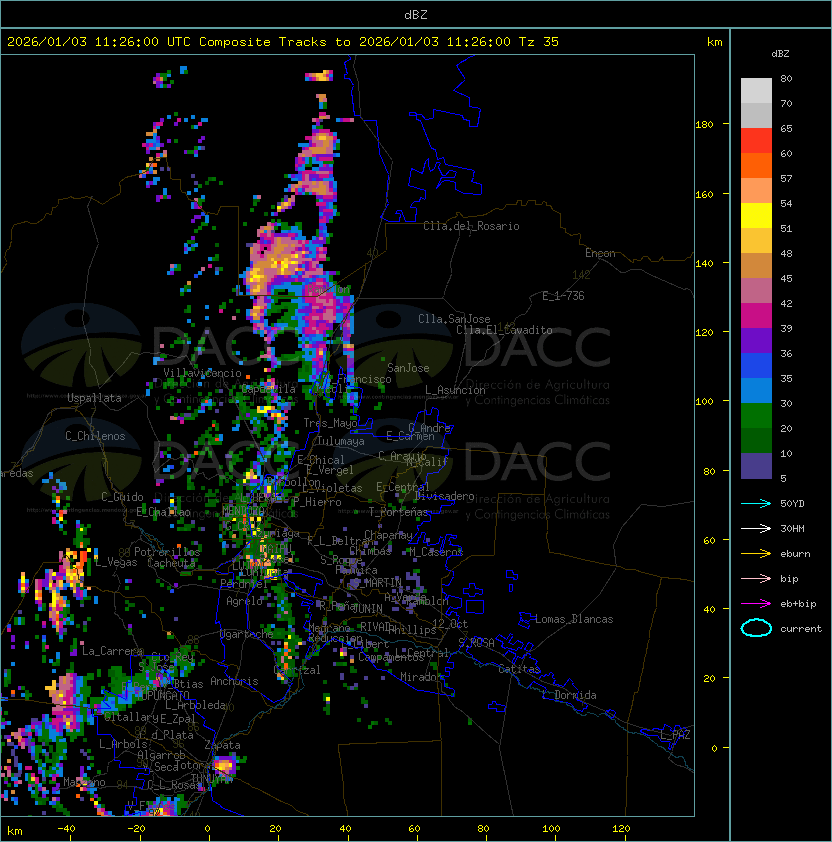Click the 'Encon' map label
This screenshot has width=832, height=842.
(600, 253)
